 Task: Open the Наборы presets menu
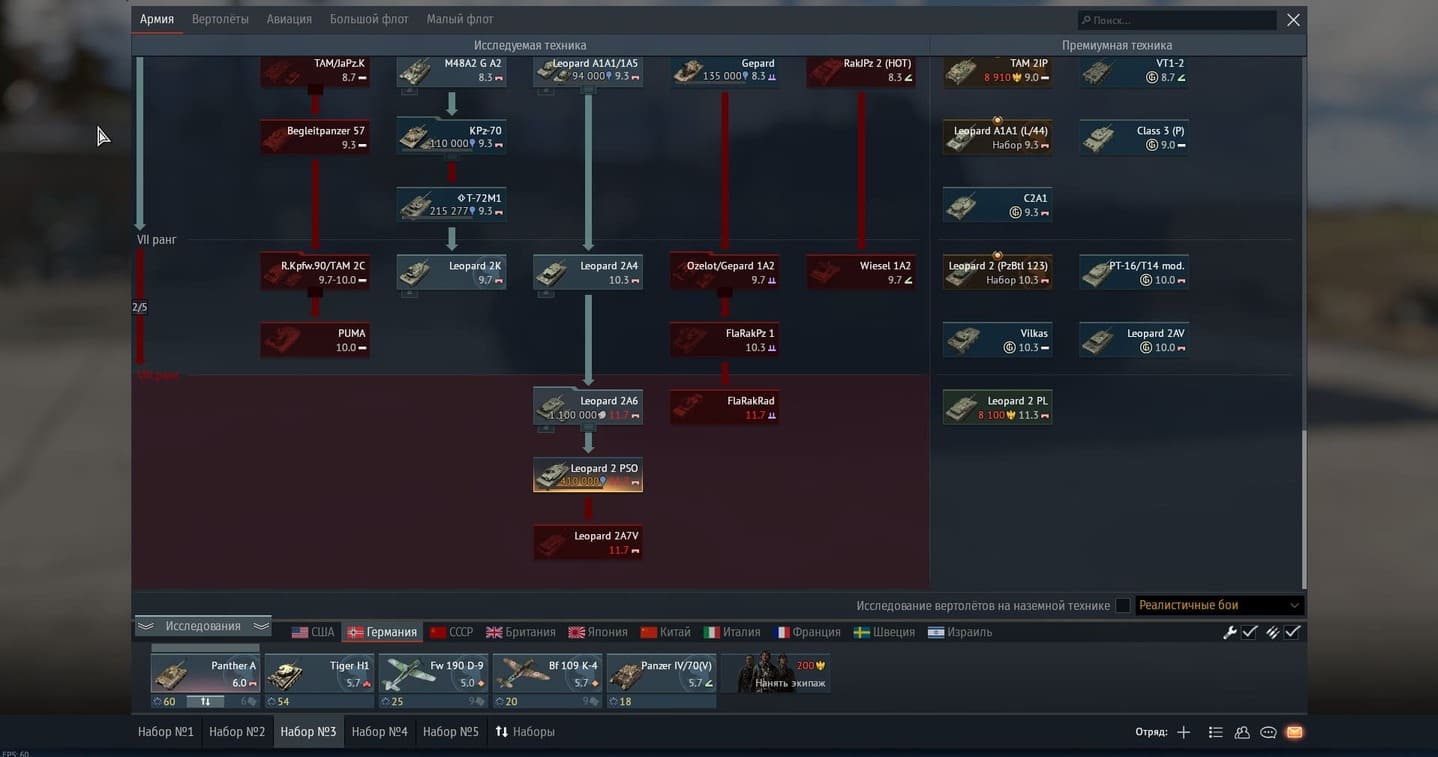click(525, 732)
